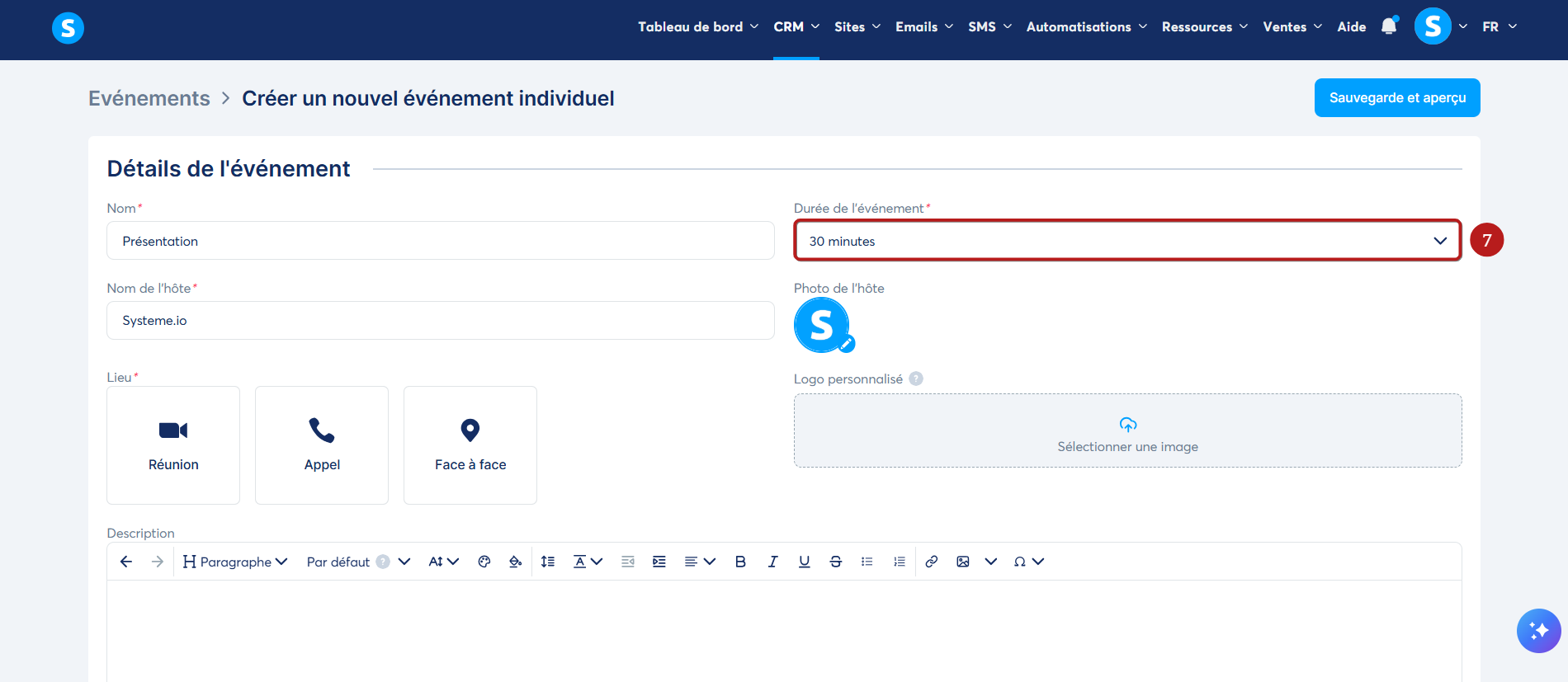Open the background fill color tool
This screenshot has width=1568, height=682.
click(x=516, y=562)
